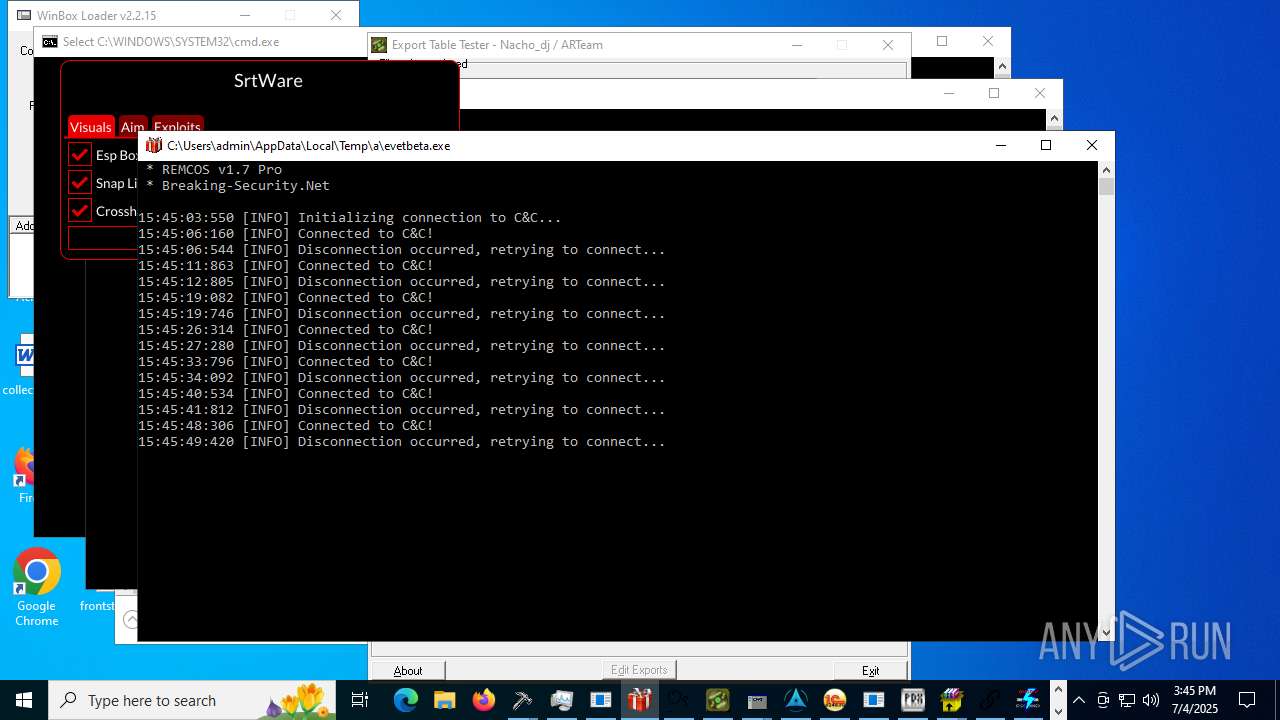This screenshot has width=1280, height=720.
Task: Open Task View from the taskbar
Action: coord(360,700)
